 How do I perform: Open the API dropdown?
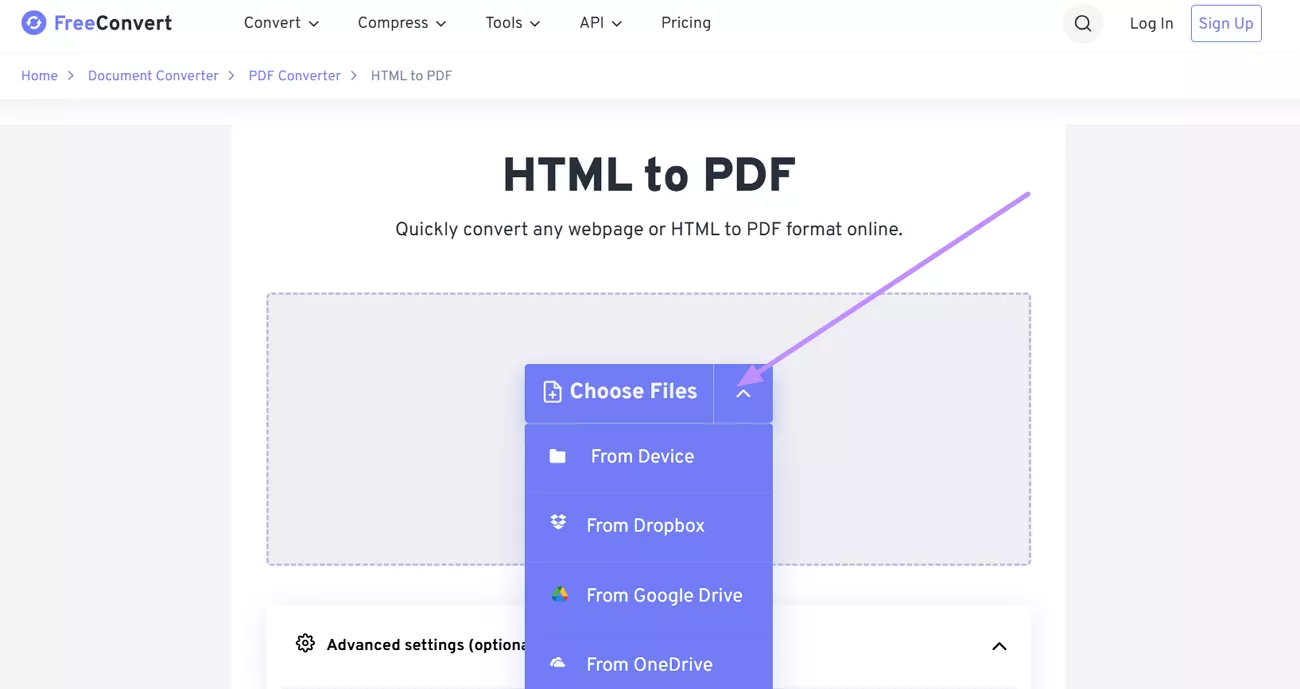point(599,22)
